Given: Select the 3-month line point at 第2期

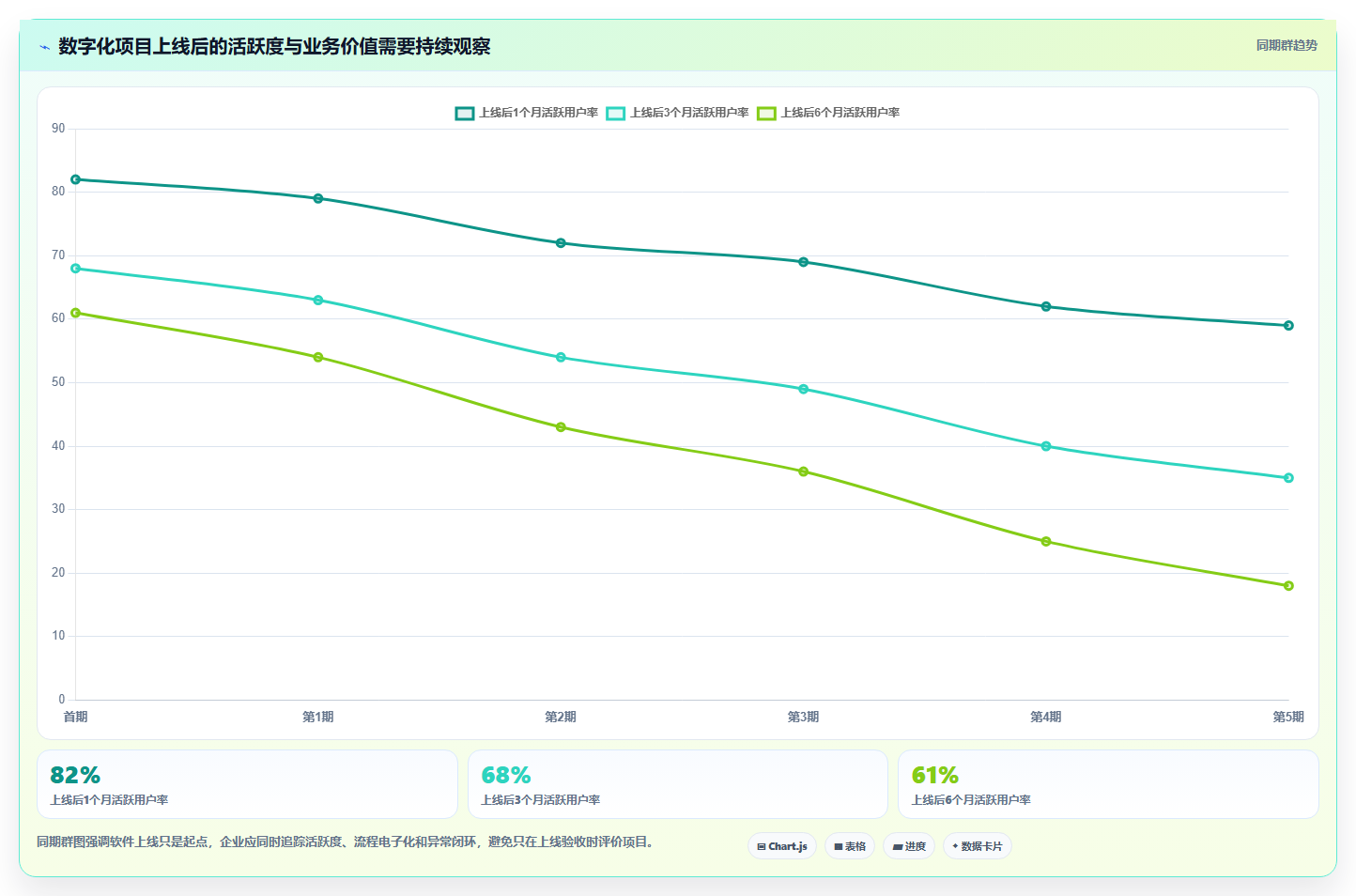Looking at the screenshot, I should click(561, 357).
